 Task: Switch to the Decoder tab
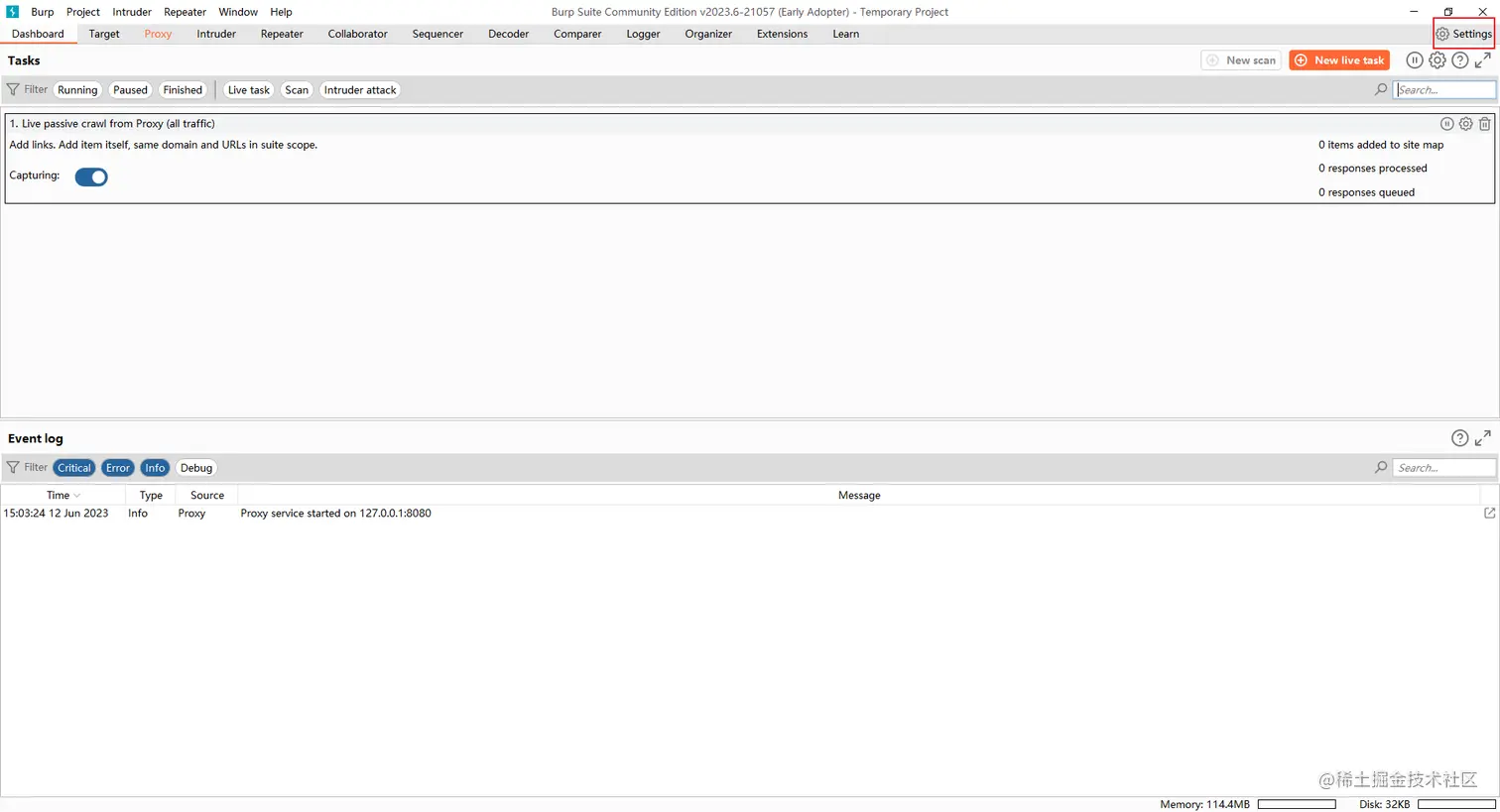click(508, 34)
